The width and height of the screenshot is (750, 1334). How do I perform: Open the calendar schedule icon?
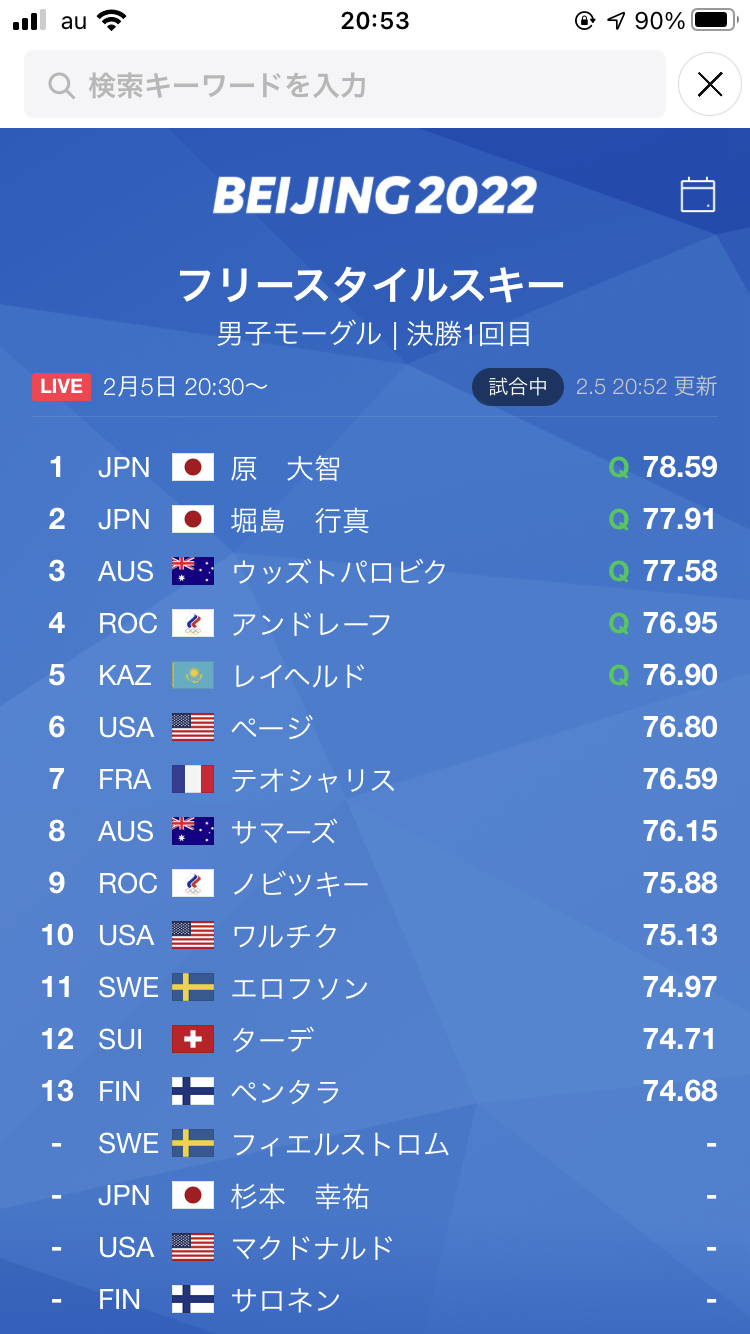698,194
